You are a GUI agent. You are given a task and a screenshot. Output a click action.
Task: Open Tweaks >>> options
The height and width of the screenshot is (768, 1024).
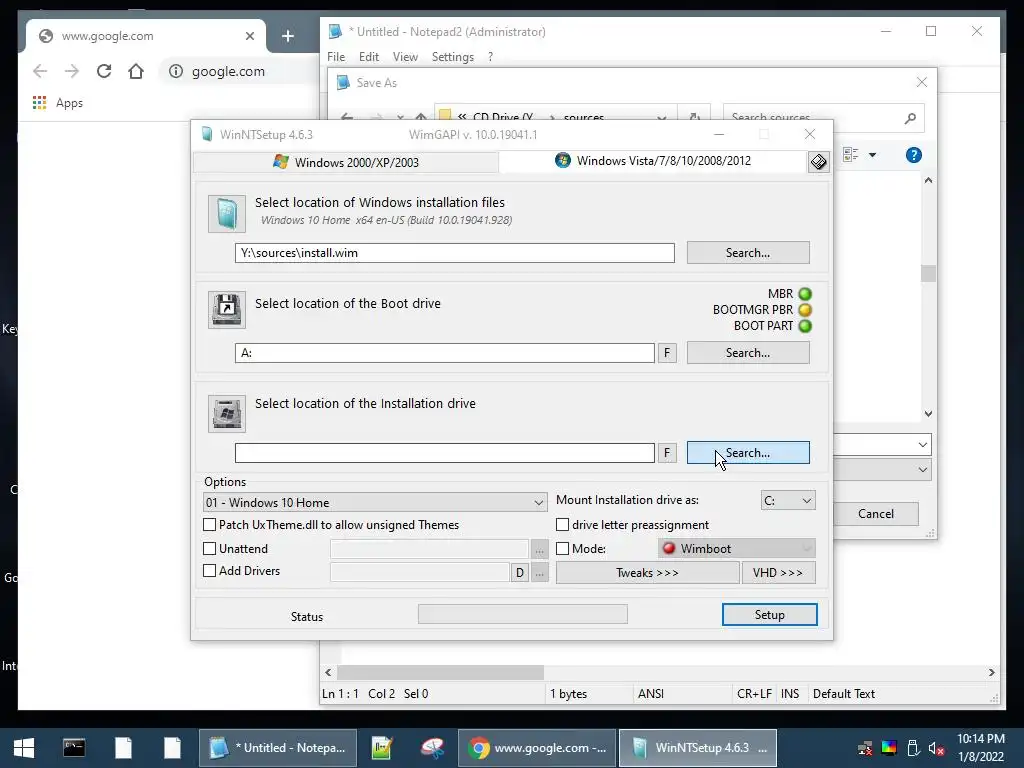(x=647, y=573)
